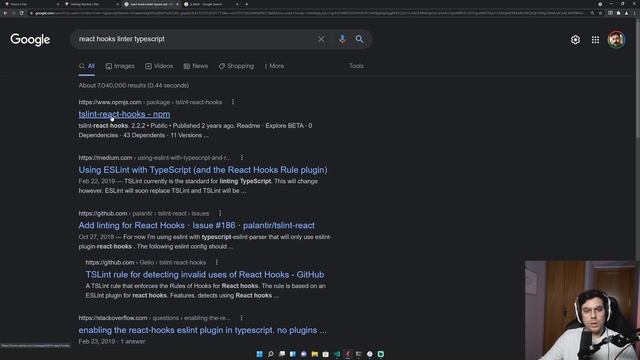Click 'Feb 23, 2019 · 1 answer' text
This screenshot has width=640, height=360.
pos(112,341)
